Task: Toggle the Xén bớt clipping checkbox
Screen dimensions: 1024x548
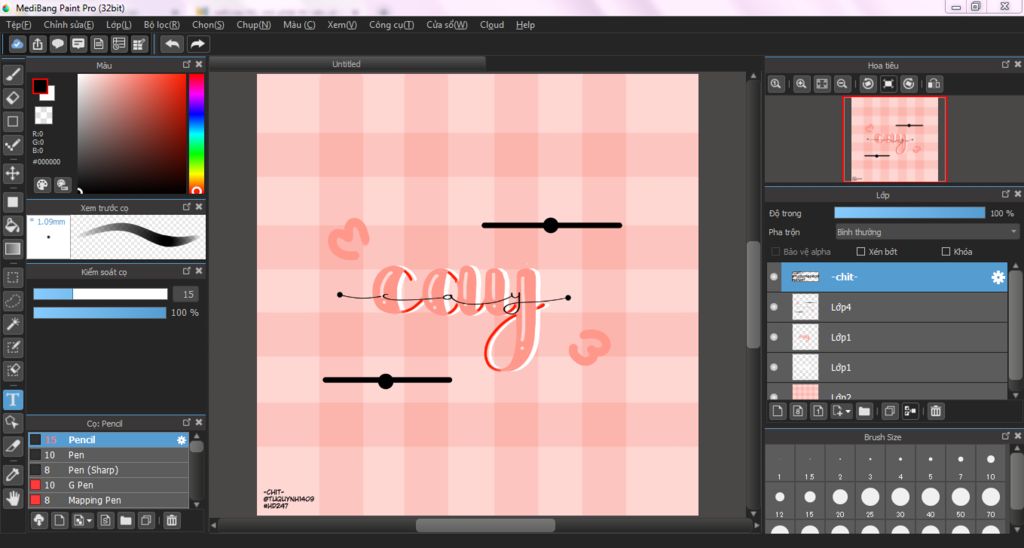Action: 861,251
